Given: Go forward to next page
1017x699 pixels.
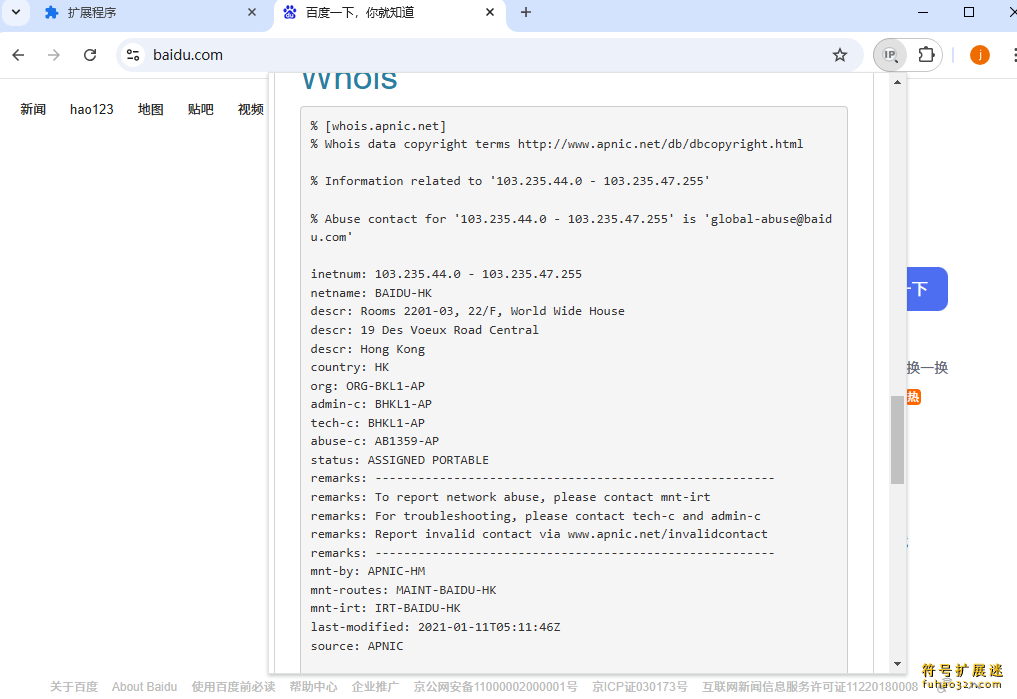Looking at the screenshot, I should [x=54, y=55].
